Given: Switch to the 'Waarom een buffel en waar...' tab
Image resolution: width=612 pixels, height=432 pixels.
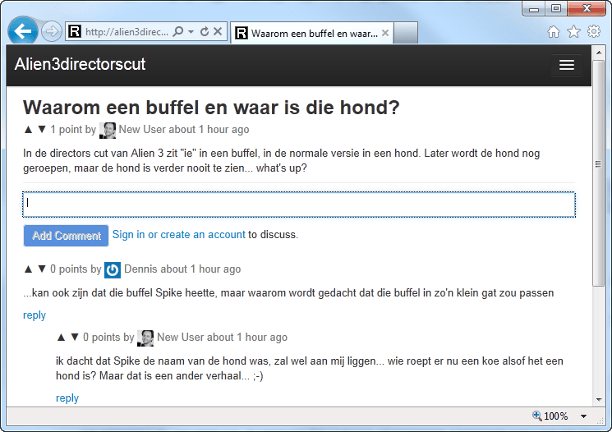Looking at the screenshot, I should tap(310, 33).
